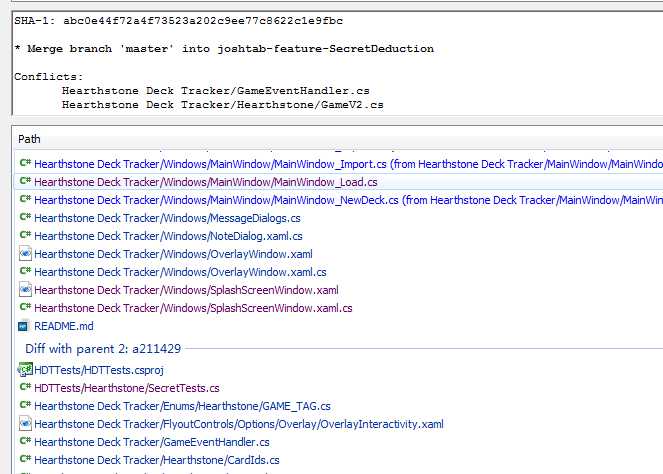Click the Merge branch 'master' message line
The width and height of the screenshot is (663, 474).
point(224,49)
